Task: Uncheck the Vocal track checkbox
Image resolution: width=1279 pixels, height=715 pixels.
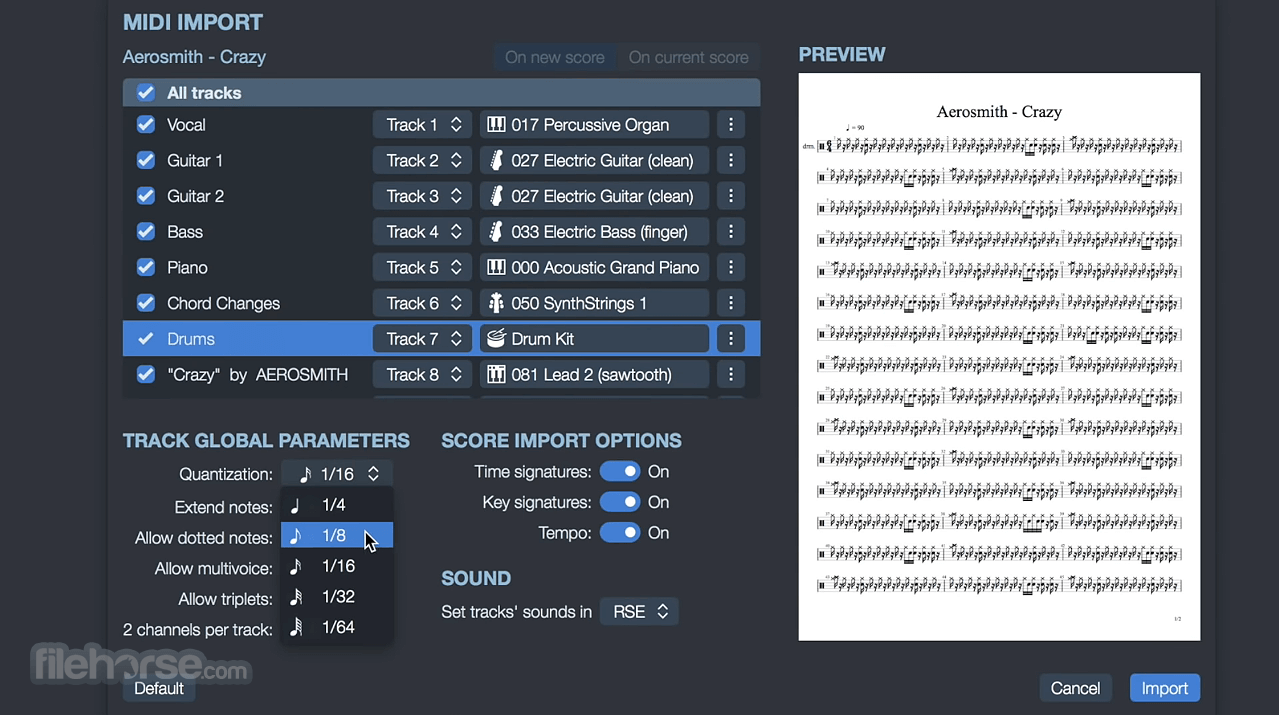Action: point(146,125)
